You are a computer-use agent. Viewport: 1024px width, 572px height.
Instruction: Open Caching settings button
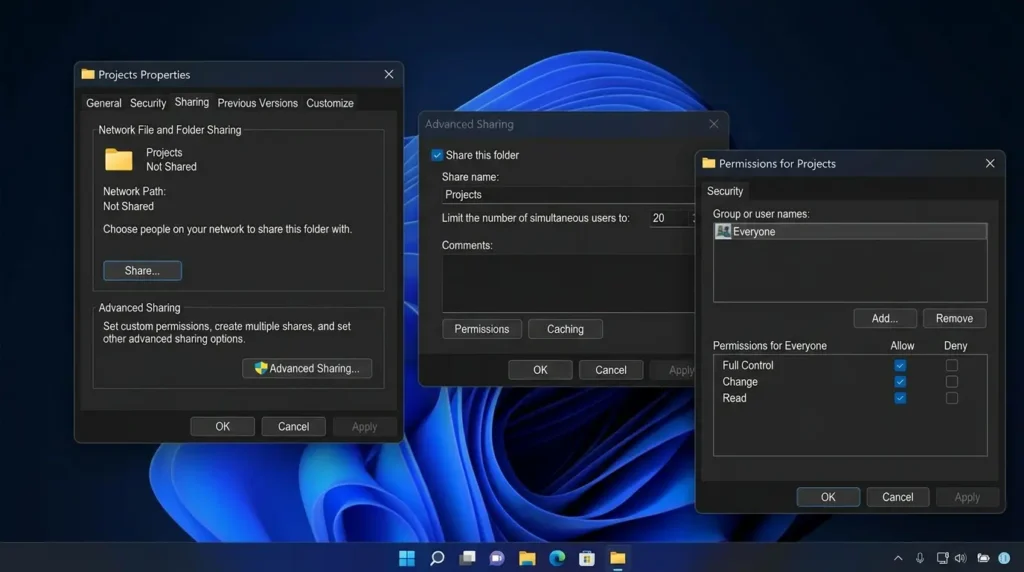click(x=565, y=329)
